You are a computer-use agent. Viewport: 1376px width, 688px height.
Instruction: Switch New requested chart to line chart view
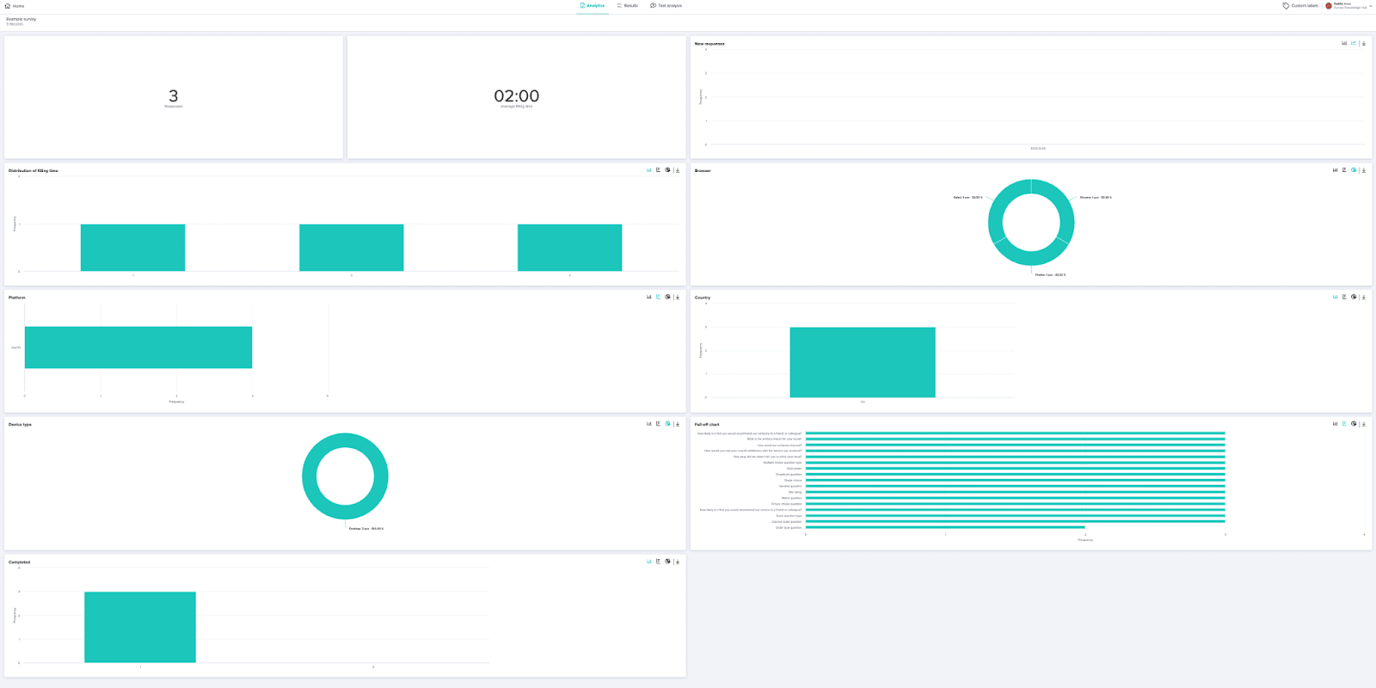tap(1352, 42)
